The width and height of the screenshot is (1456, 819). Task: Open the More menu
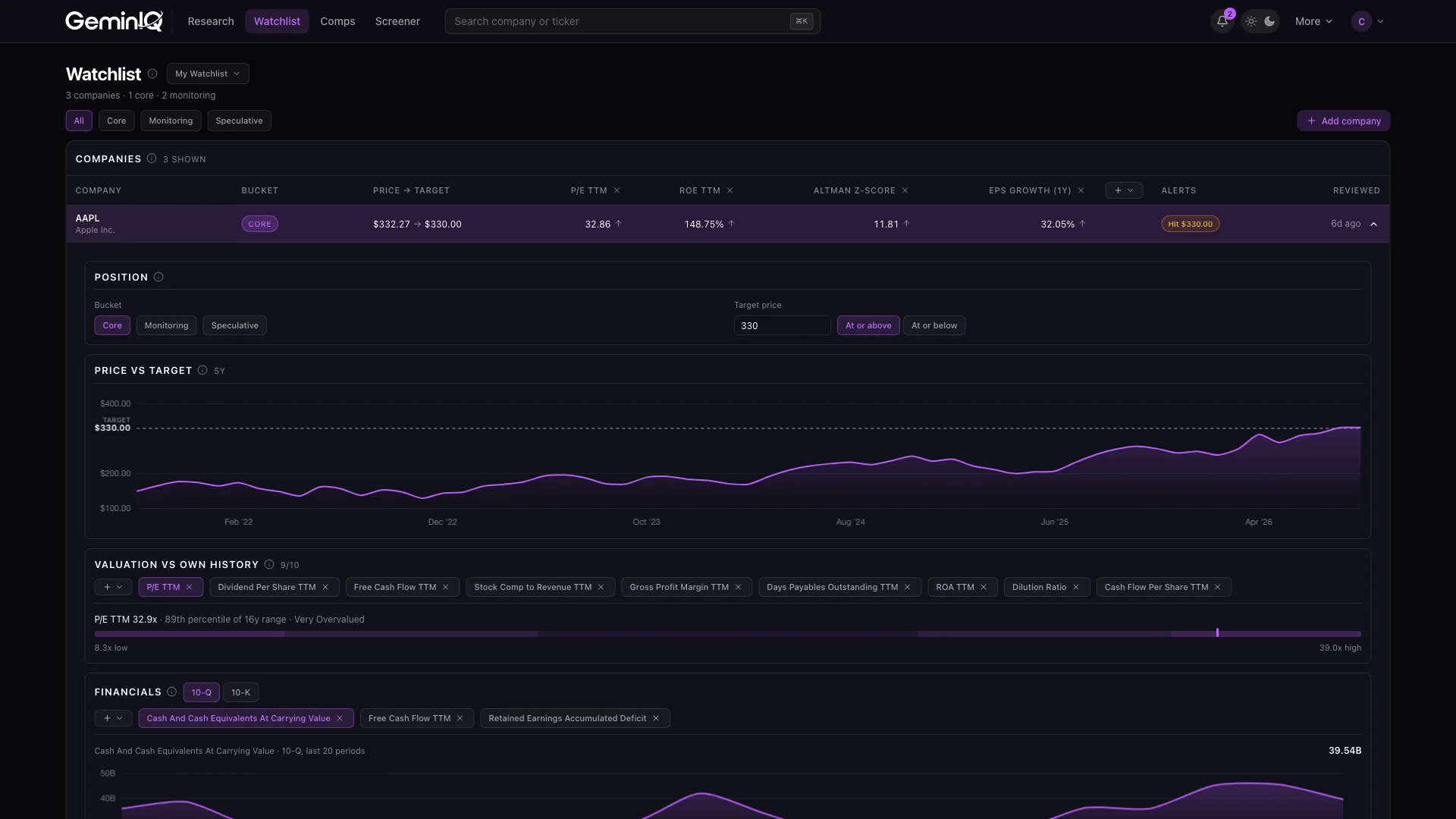(x=1313, y=21)
